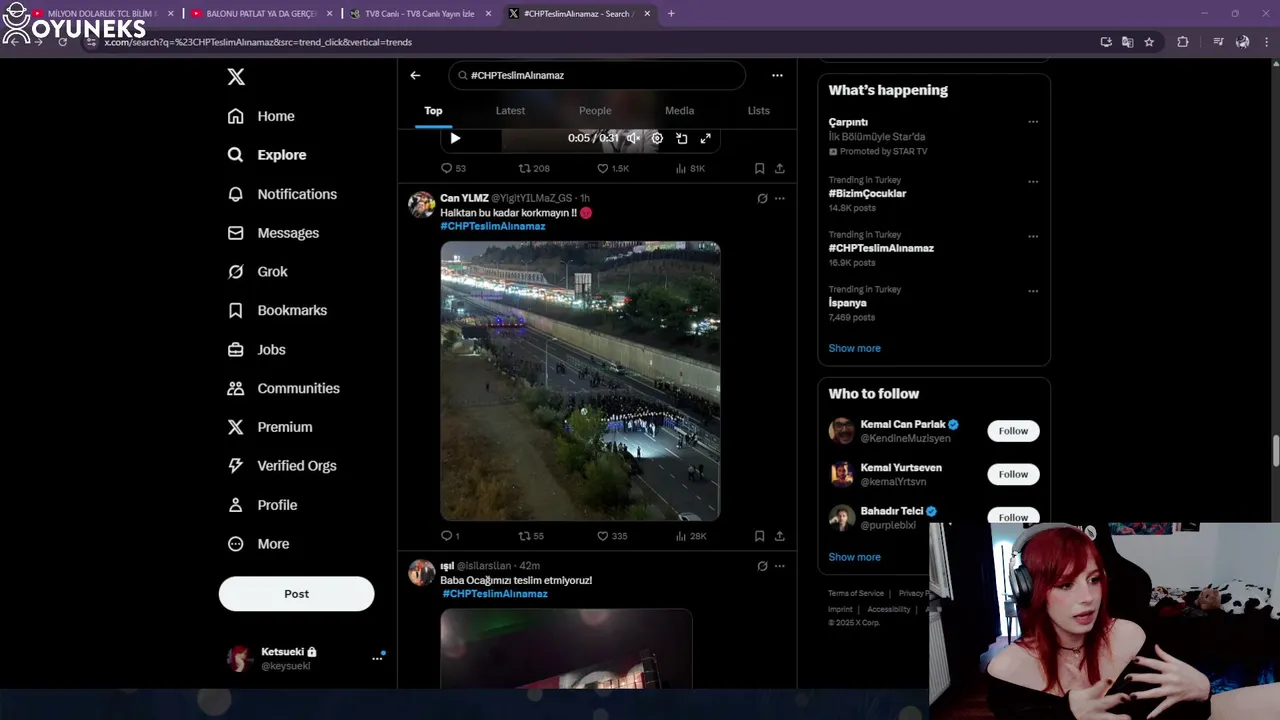Play the video in top post
Viewport: 1280px width, 720px height.
click(x=455, y=138)
